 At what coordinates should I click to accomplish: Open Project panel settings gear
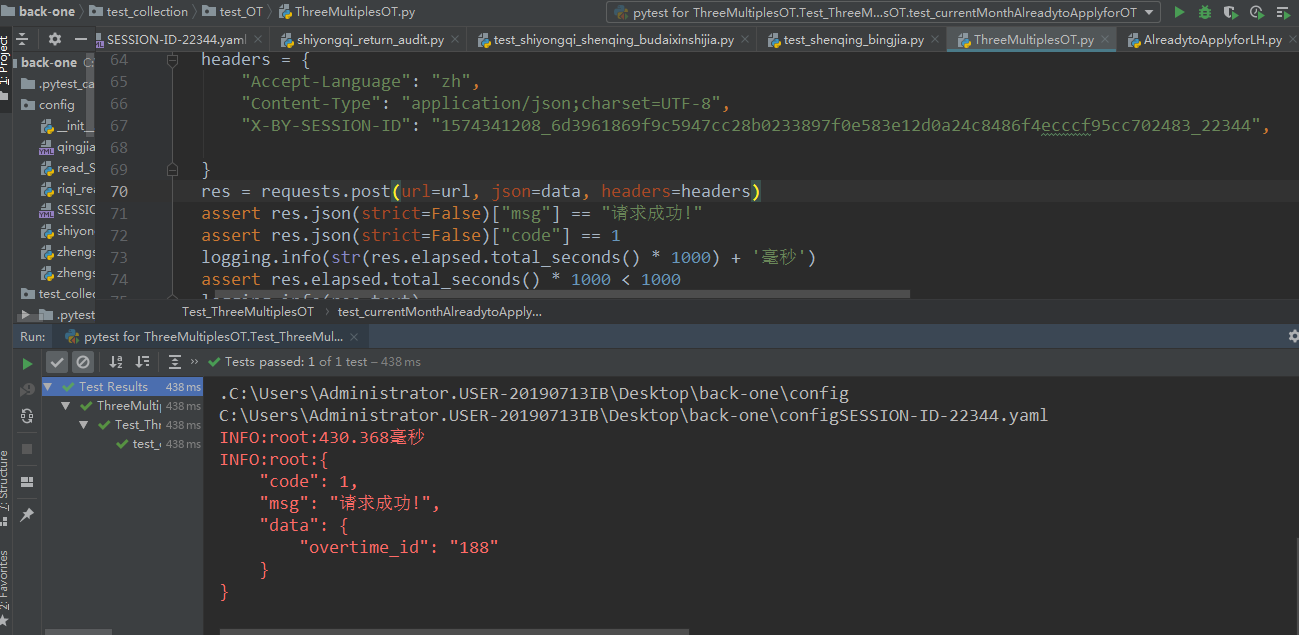tap(54, 40)
